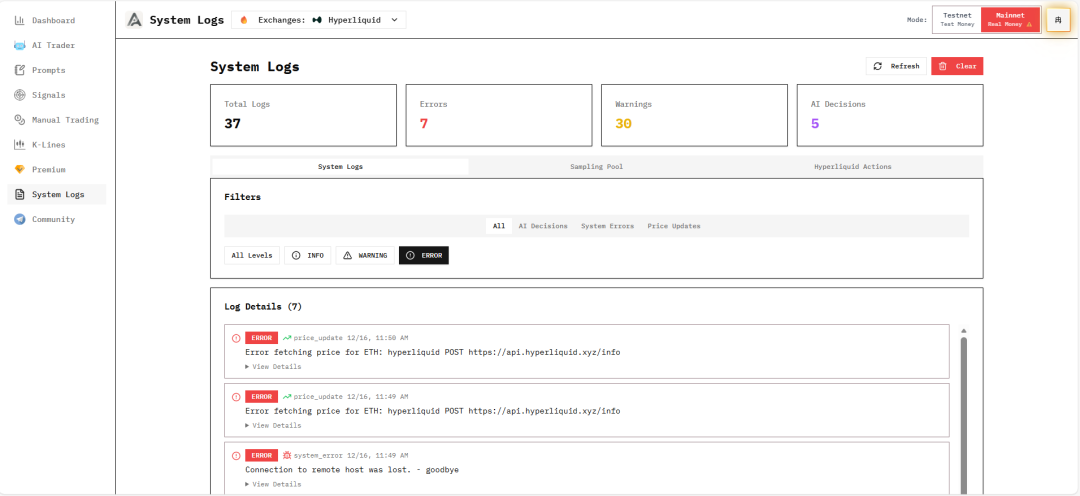1080x496 pixels.
Task: Open Premium diamond icon
Action: coord(20,170)
